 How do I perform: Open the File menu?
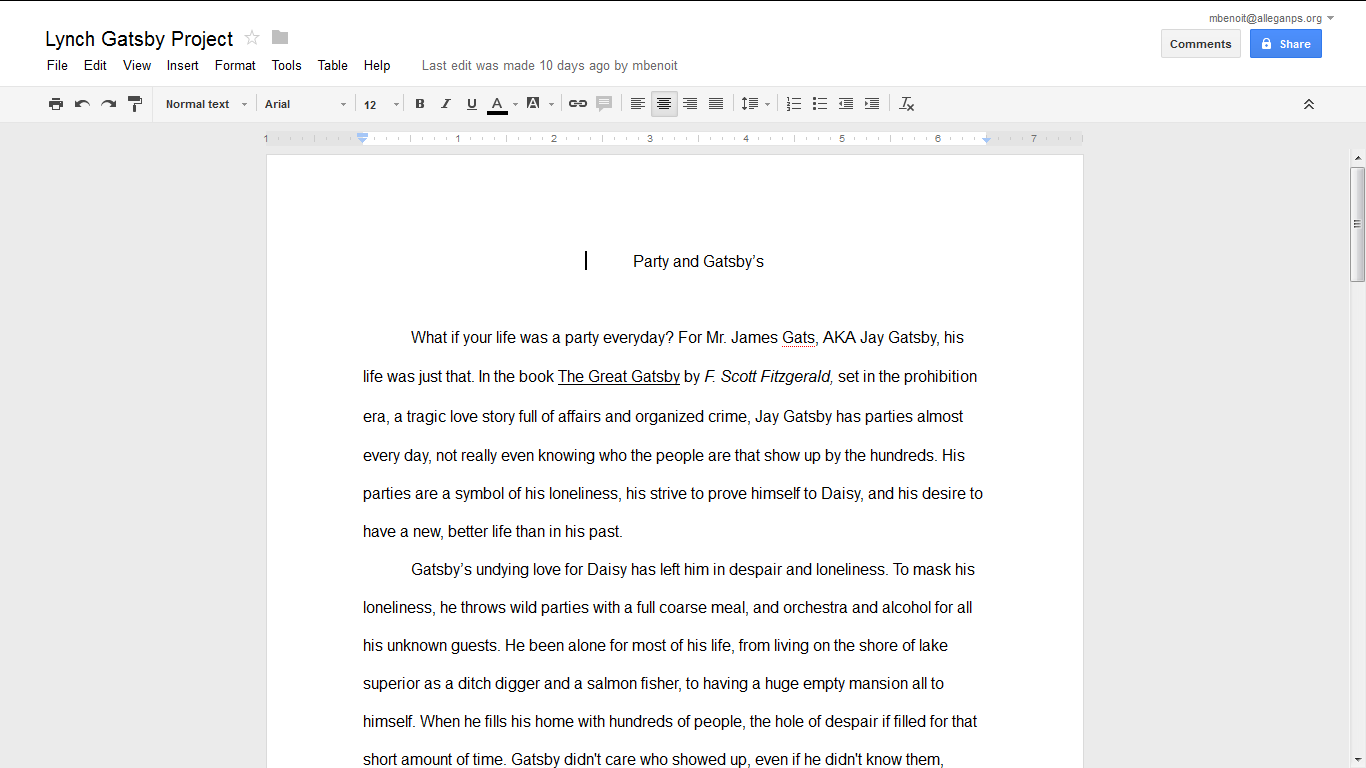pyautogui.click(x=57, y=65)
